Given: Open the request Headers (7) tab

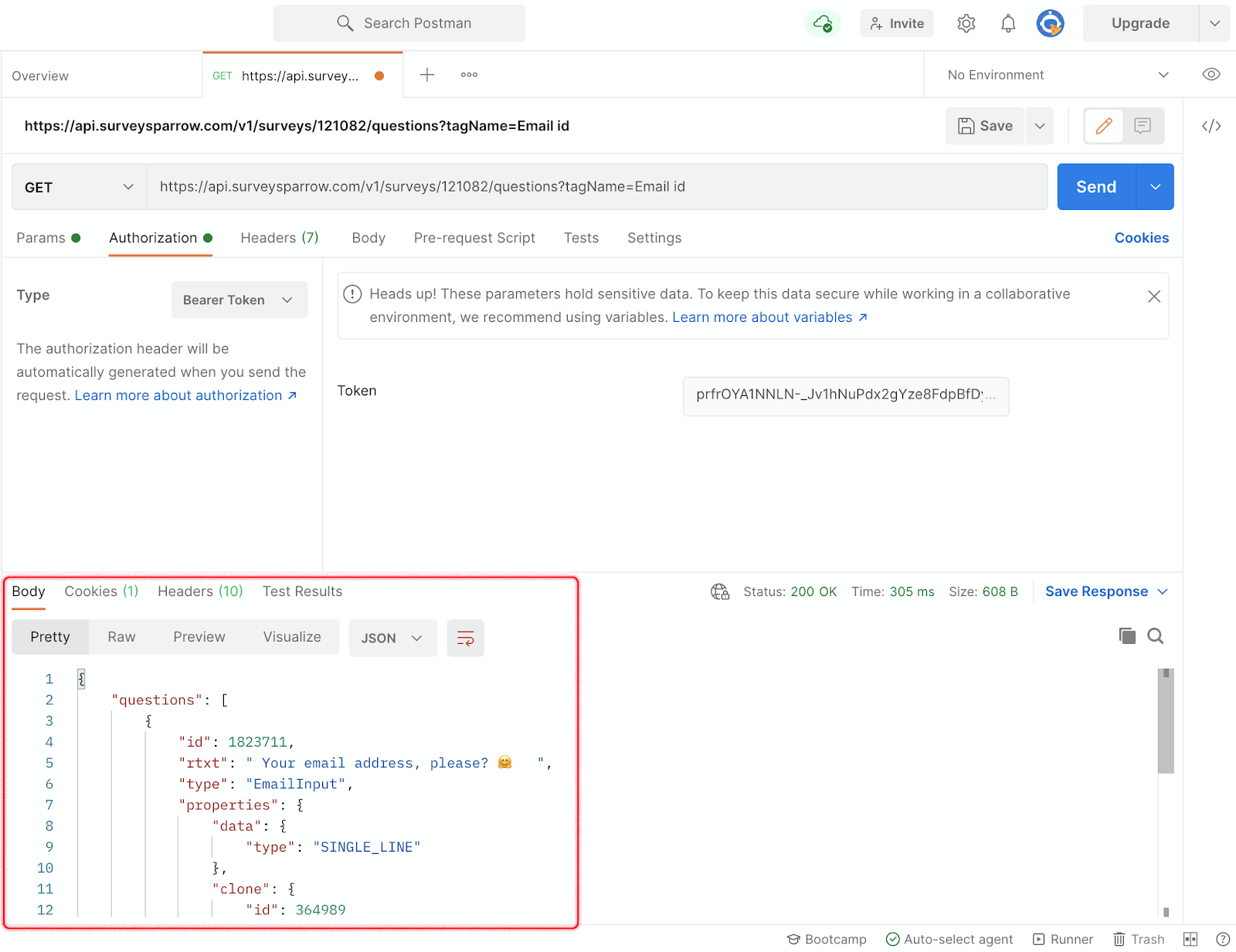Looking at the screenshot, I should click(280, 238).
